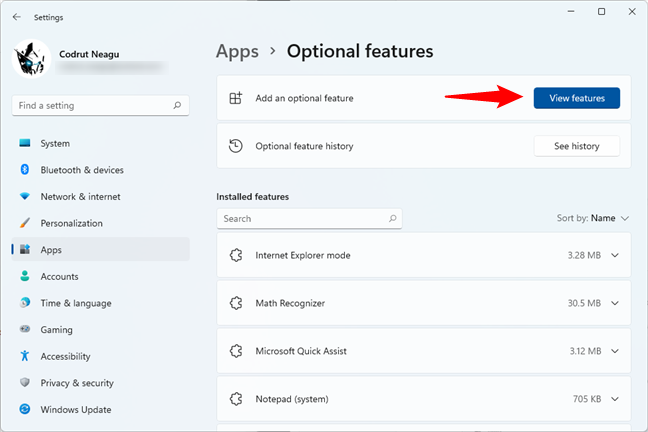The width and height of the screenshot is (648, 432).
Task: Select the Notepad (system) label
Action: point(292,399)
